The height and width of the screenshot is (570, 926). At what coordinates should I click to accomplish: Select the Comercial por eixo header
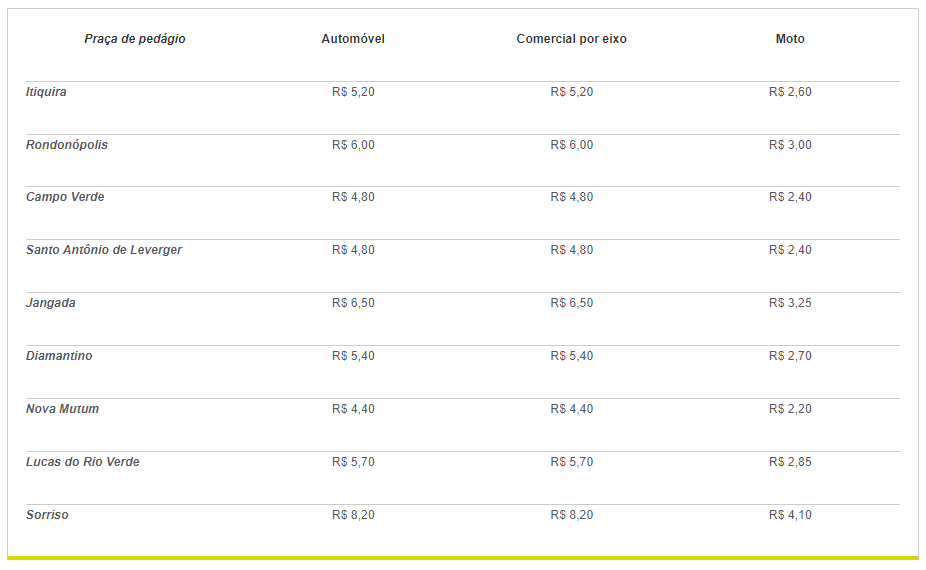572,39
